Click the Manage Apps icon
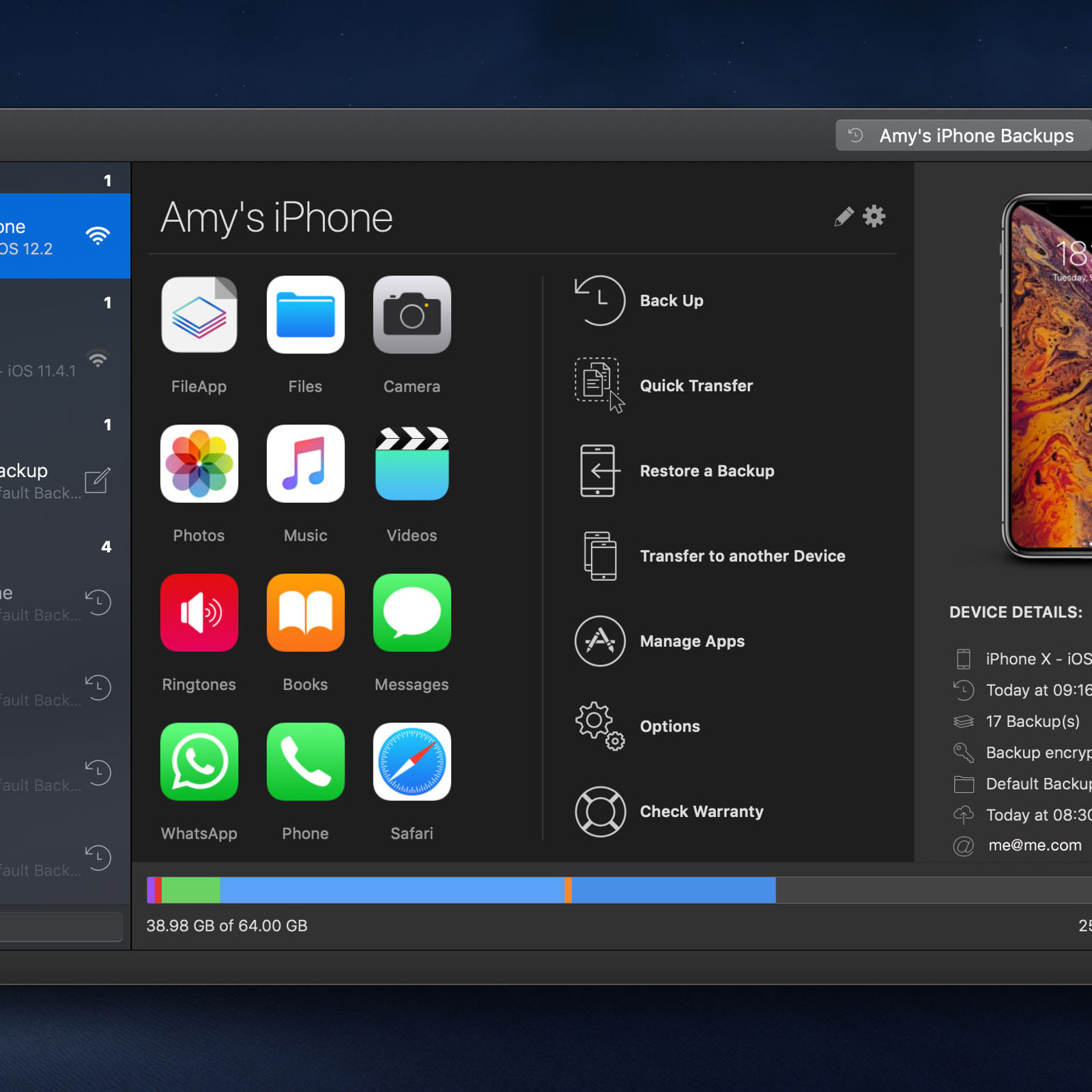Screen dimensions: 1092x1092 click(600, 641)
